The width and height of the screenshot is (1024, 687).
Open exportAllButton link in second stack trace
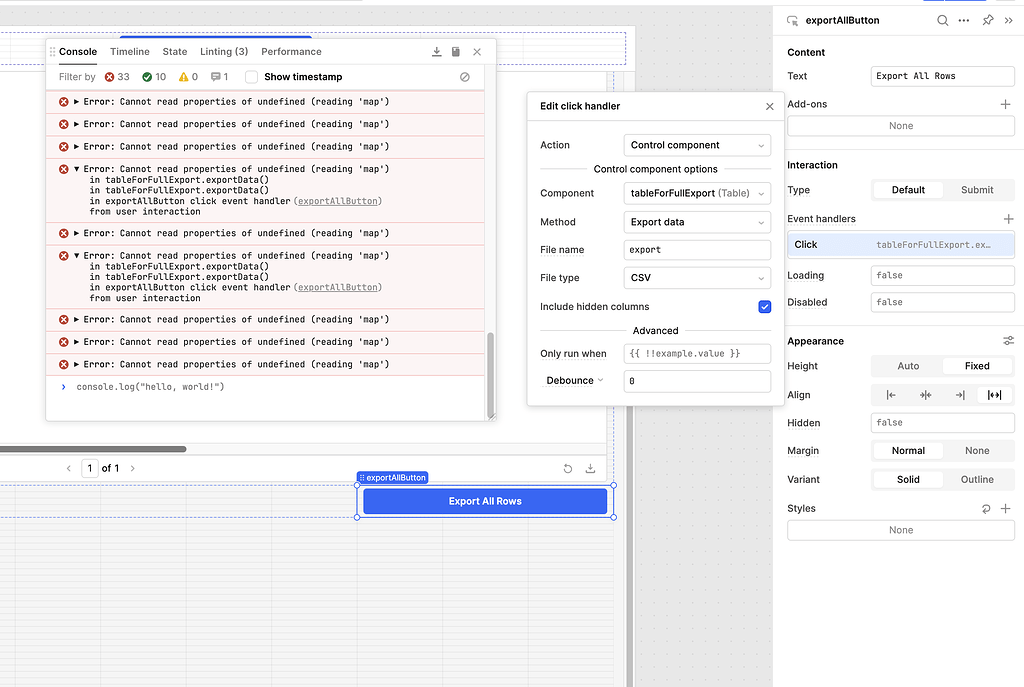[338, 287]
